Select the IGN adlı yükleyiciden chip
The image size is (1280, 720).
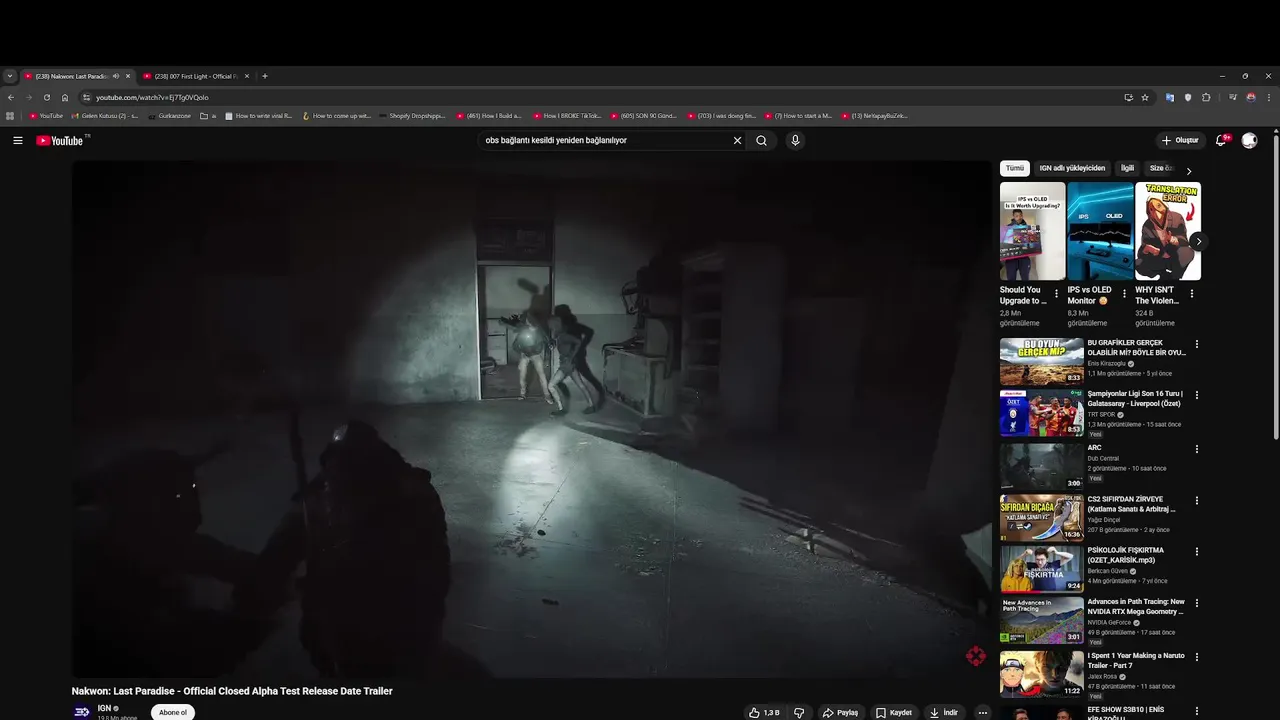tap(1072, 168)
